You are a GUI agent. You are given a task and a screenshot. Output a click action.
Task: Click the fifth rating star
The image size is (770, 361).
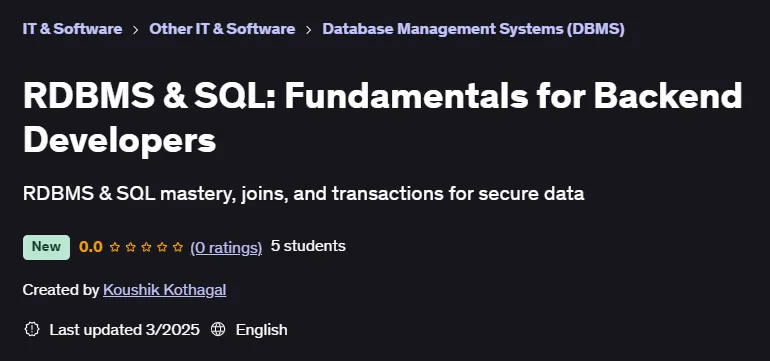click(178, 247)
